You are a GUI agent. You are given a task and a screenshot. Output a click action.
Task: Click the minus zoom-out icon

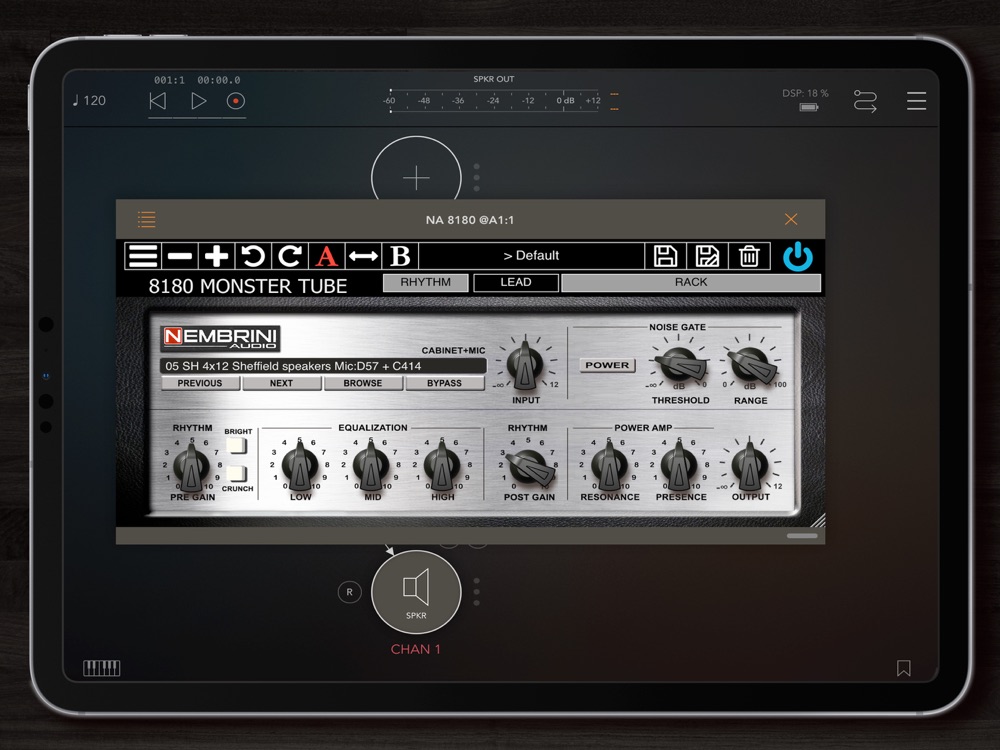[x=180, y=256]
